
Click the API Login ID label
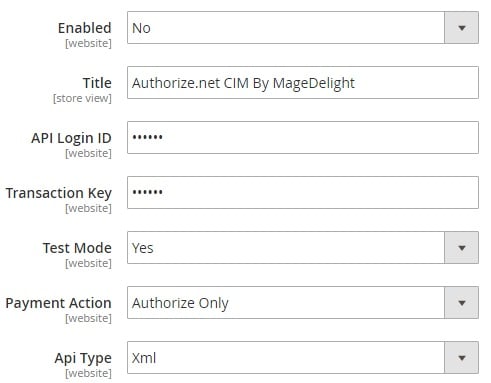[x=71, y=138]
